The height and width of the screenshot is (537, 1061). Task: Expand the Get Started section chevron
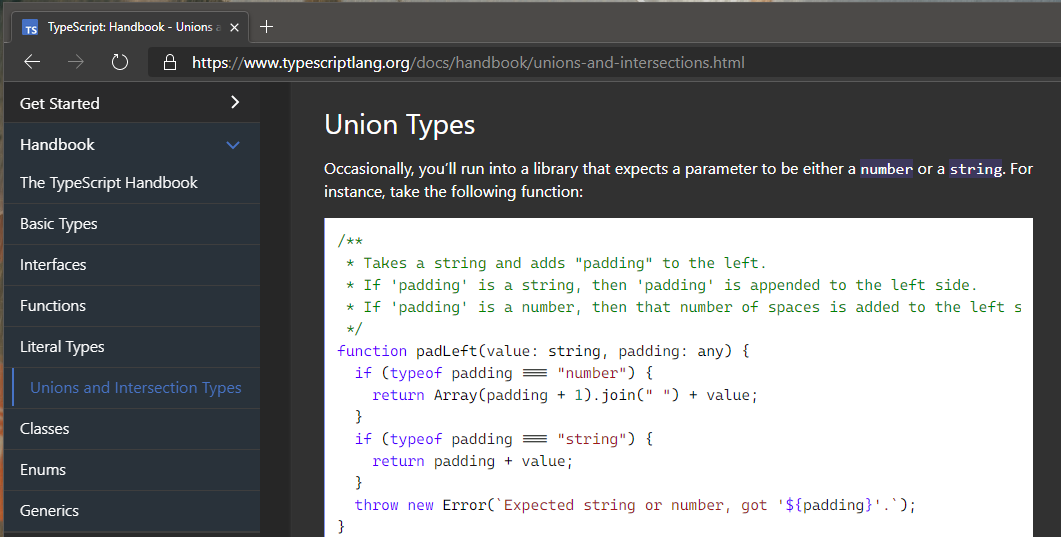(235, 102)
